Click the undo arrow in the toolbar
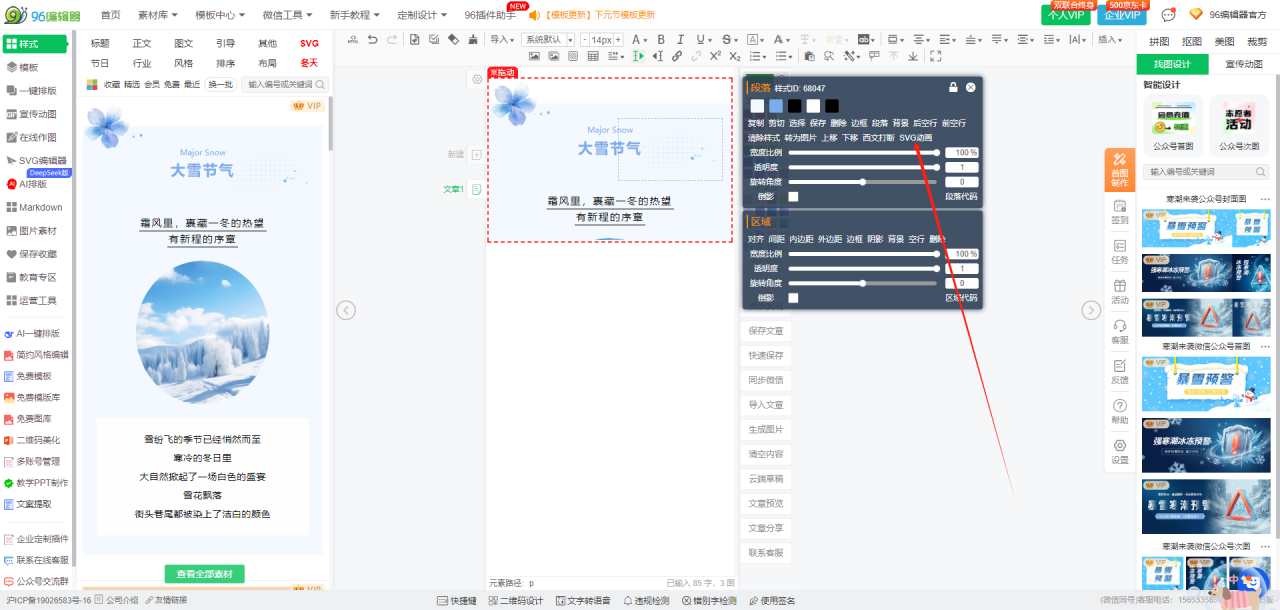This screenshot has height=610, width=1280. [x=372, y=39]
